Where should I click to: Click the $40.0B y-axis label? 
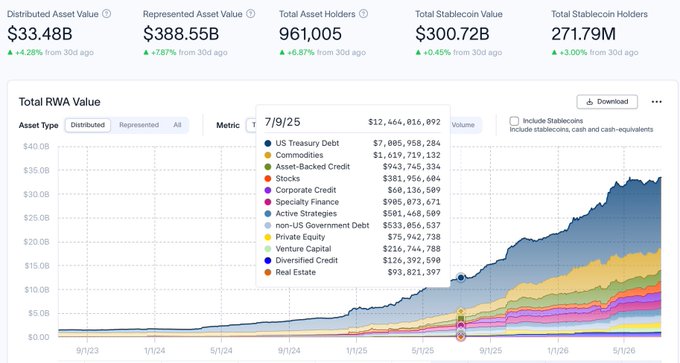36,147
